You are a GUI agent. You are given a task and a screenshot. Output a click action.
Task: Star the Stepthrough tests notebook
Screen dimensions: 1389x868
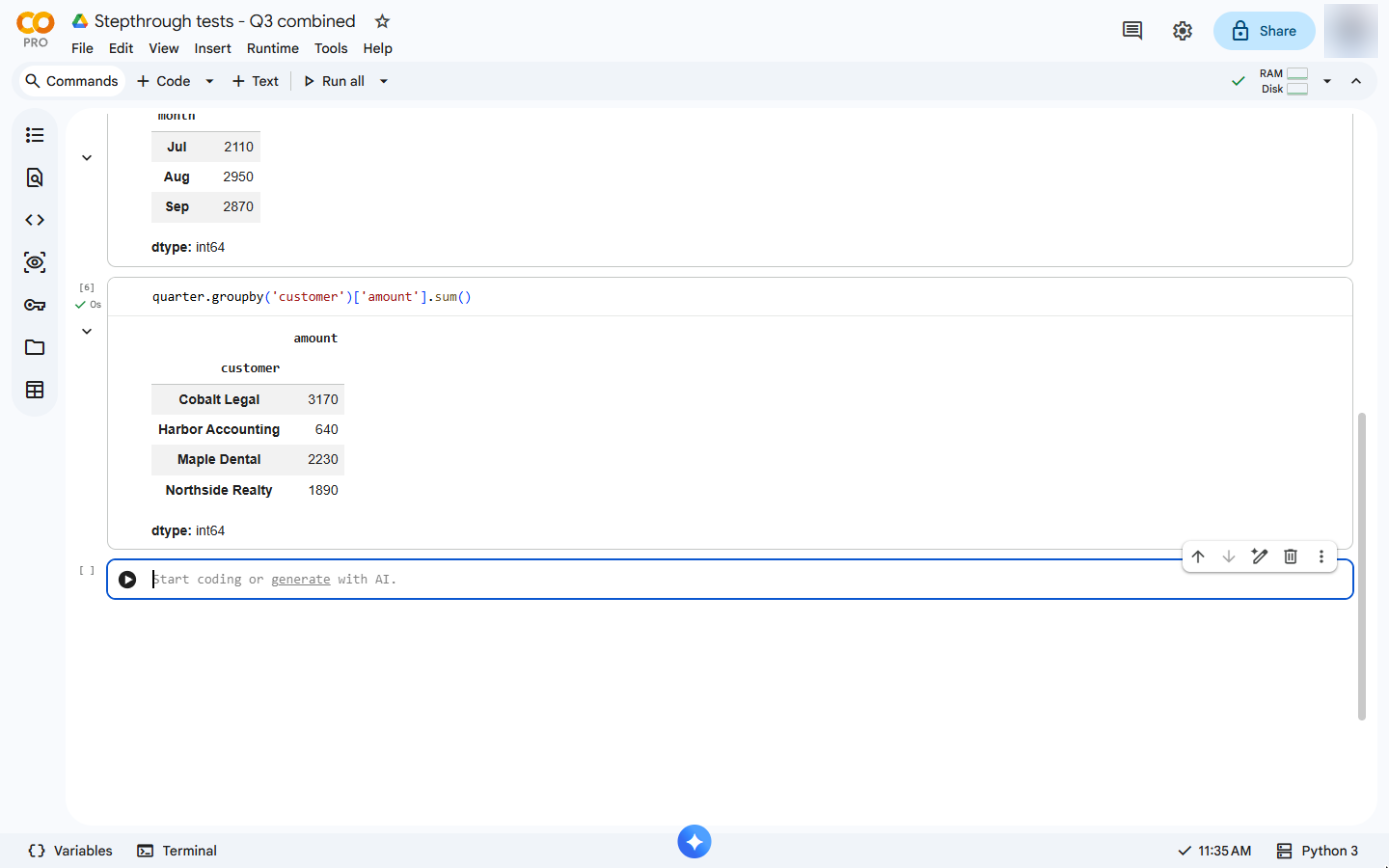[382, 21]
